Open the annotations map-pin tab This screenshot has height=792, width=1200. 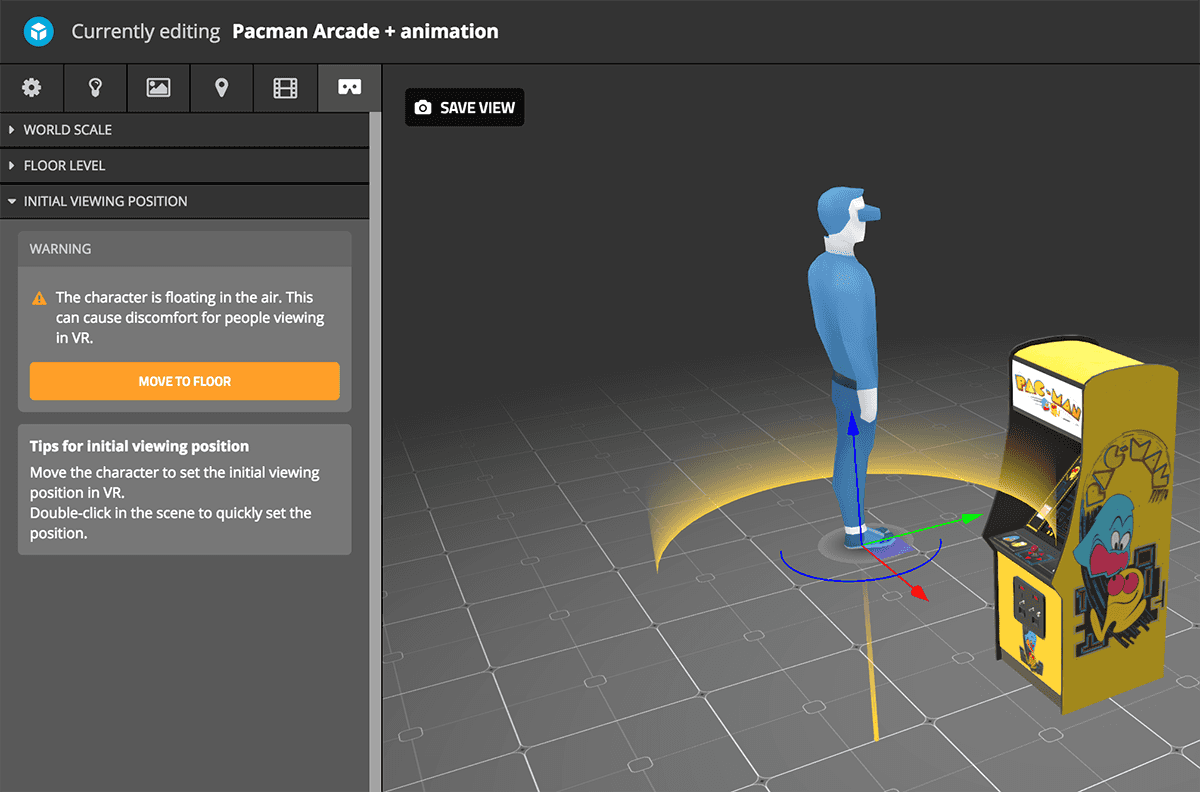tap(222, 88)
